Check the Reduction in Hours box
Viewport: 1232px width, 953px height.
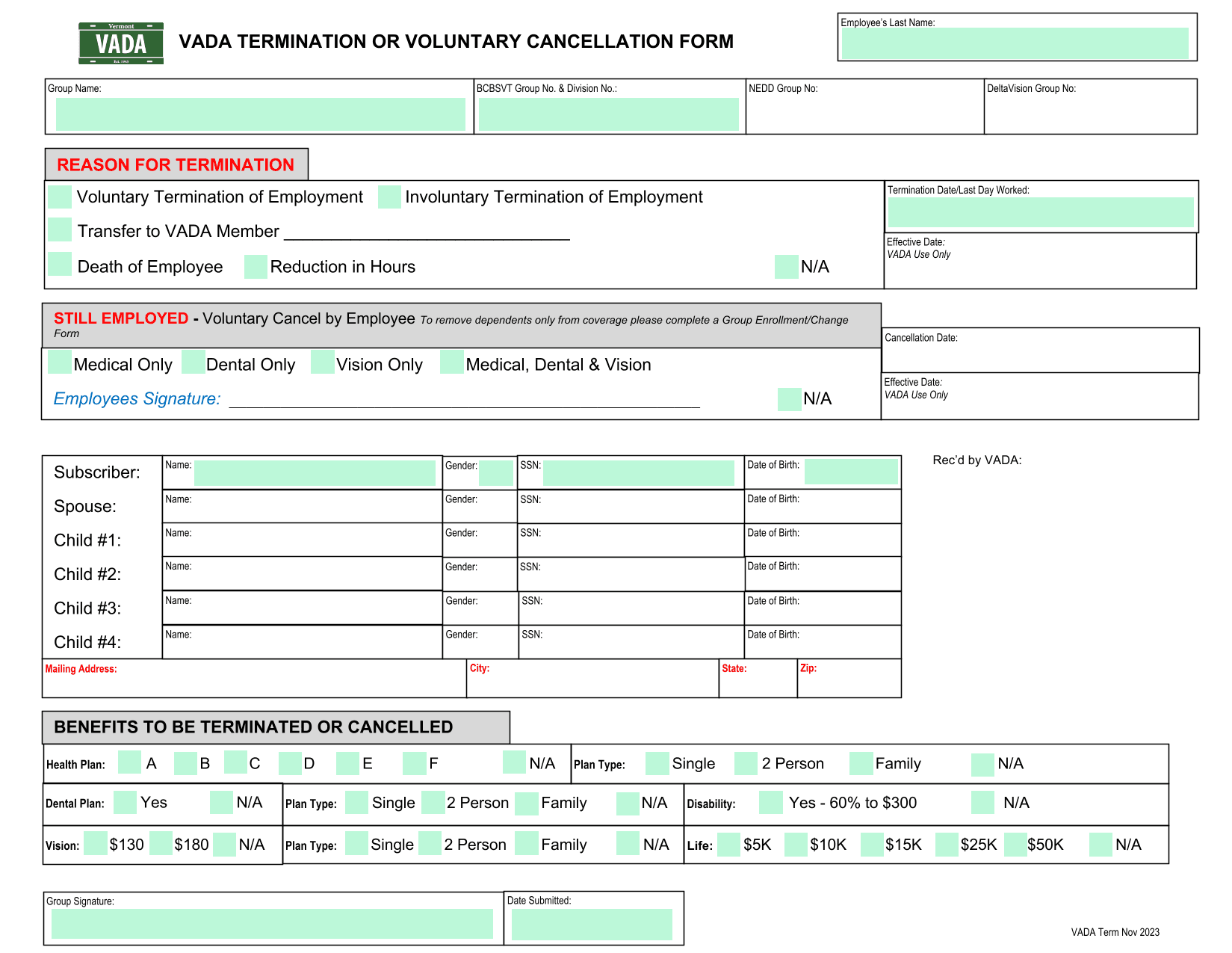click(256, 267)
